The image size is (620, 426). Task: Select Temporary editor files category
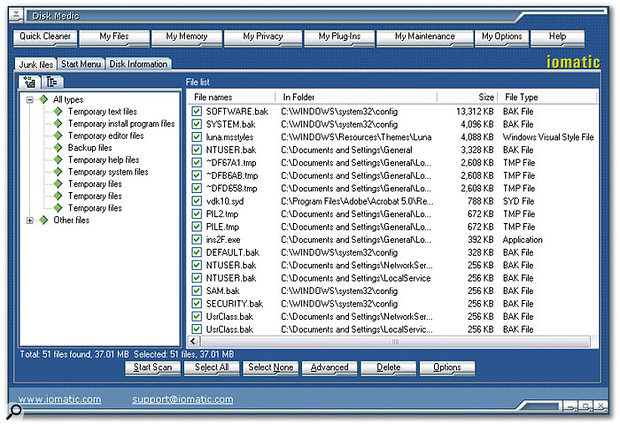pyautogui.click(x=106, y=136)
